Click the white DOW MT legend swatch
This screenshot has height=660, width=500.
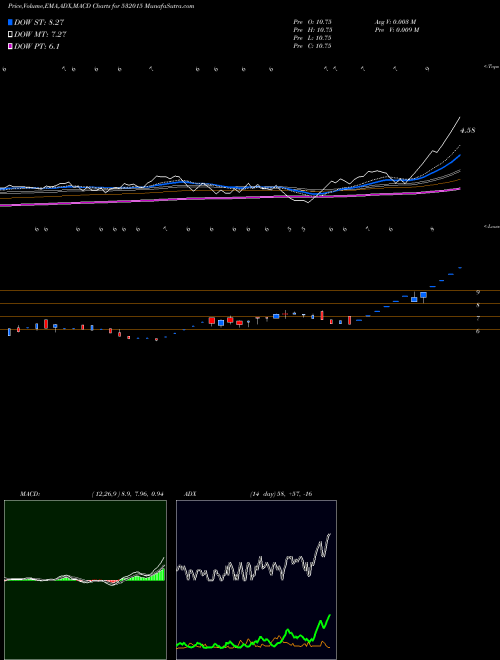coord(10,35)
